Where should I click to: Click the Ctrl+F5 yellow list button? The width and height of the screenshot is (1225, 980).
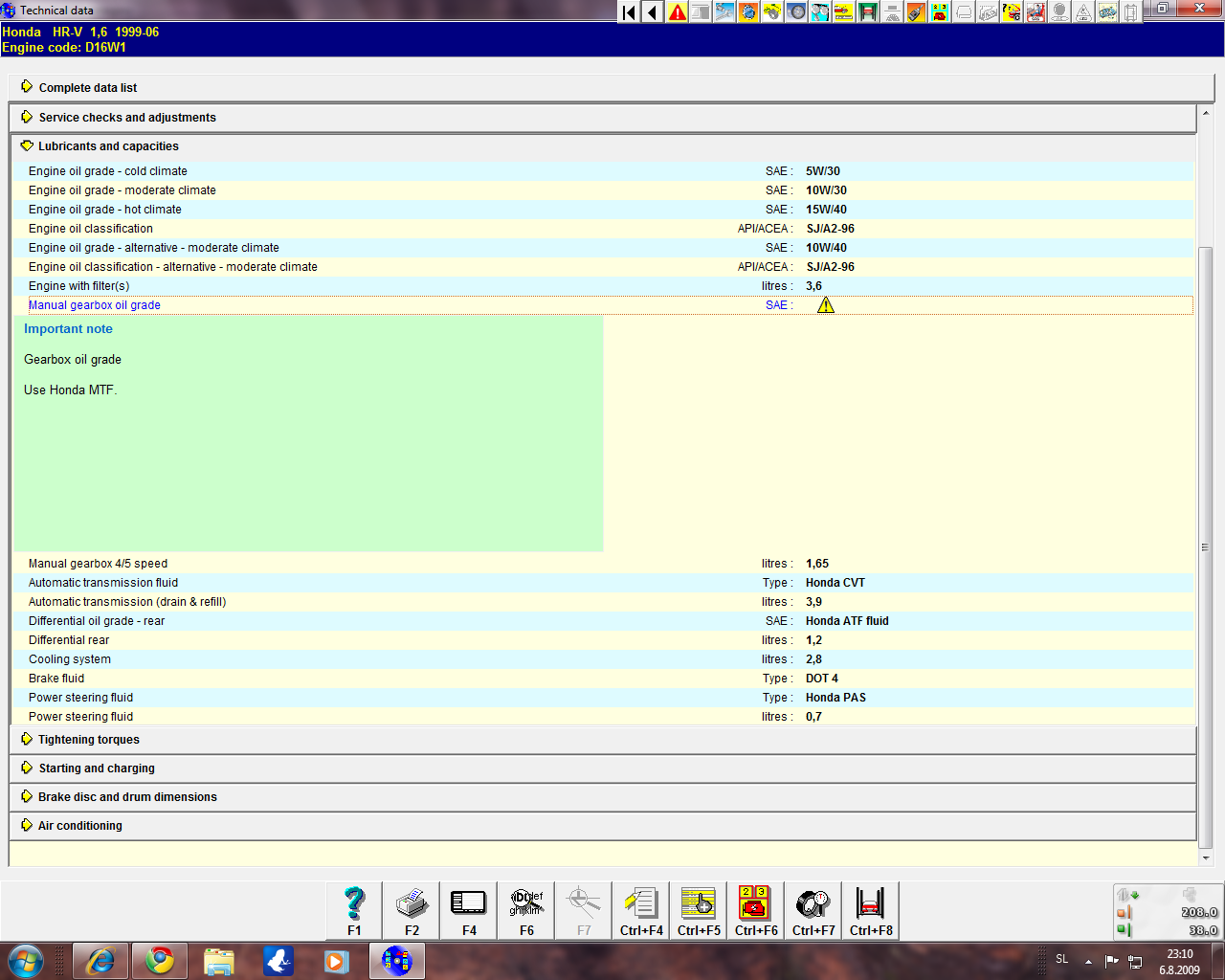point(699,910)
